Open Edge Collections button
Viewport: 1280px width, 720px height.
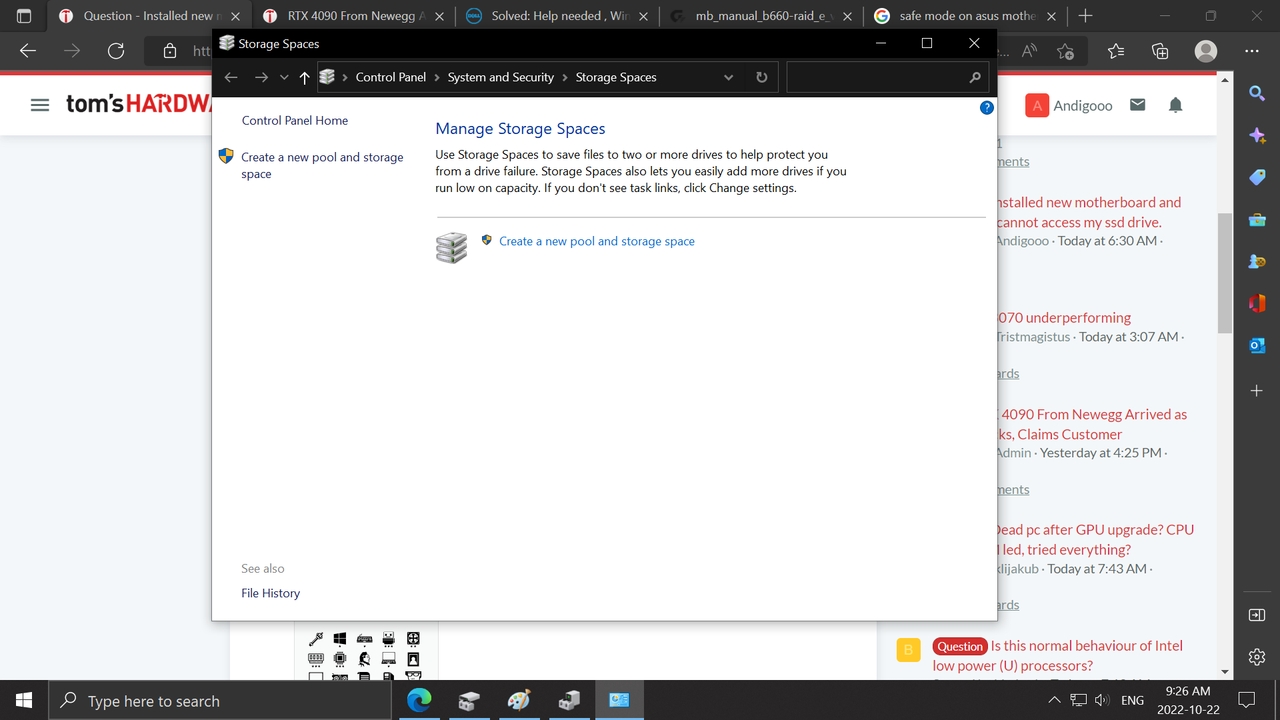(1160, 51)
